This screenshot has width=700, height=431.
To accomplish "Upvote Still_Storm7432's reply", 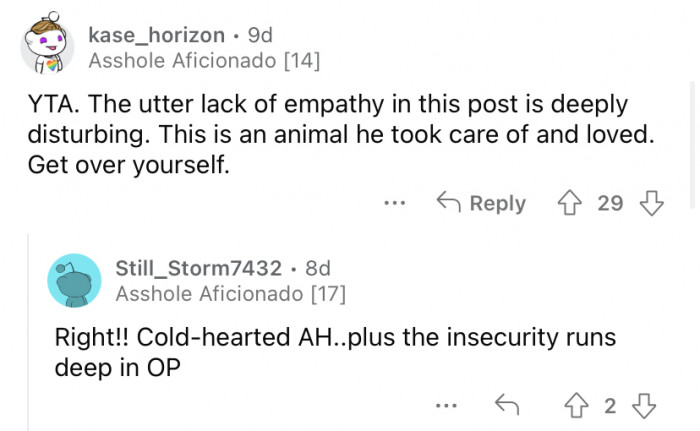I will point(577,405).
